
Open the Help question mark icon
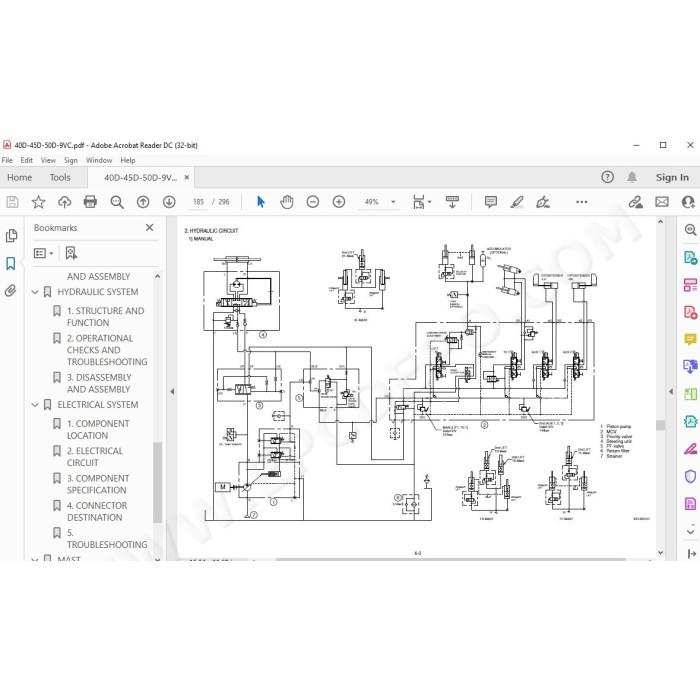pyautogui.click(x=607, y=177)
